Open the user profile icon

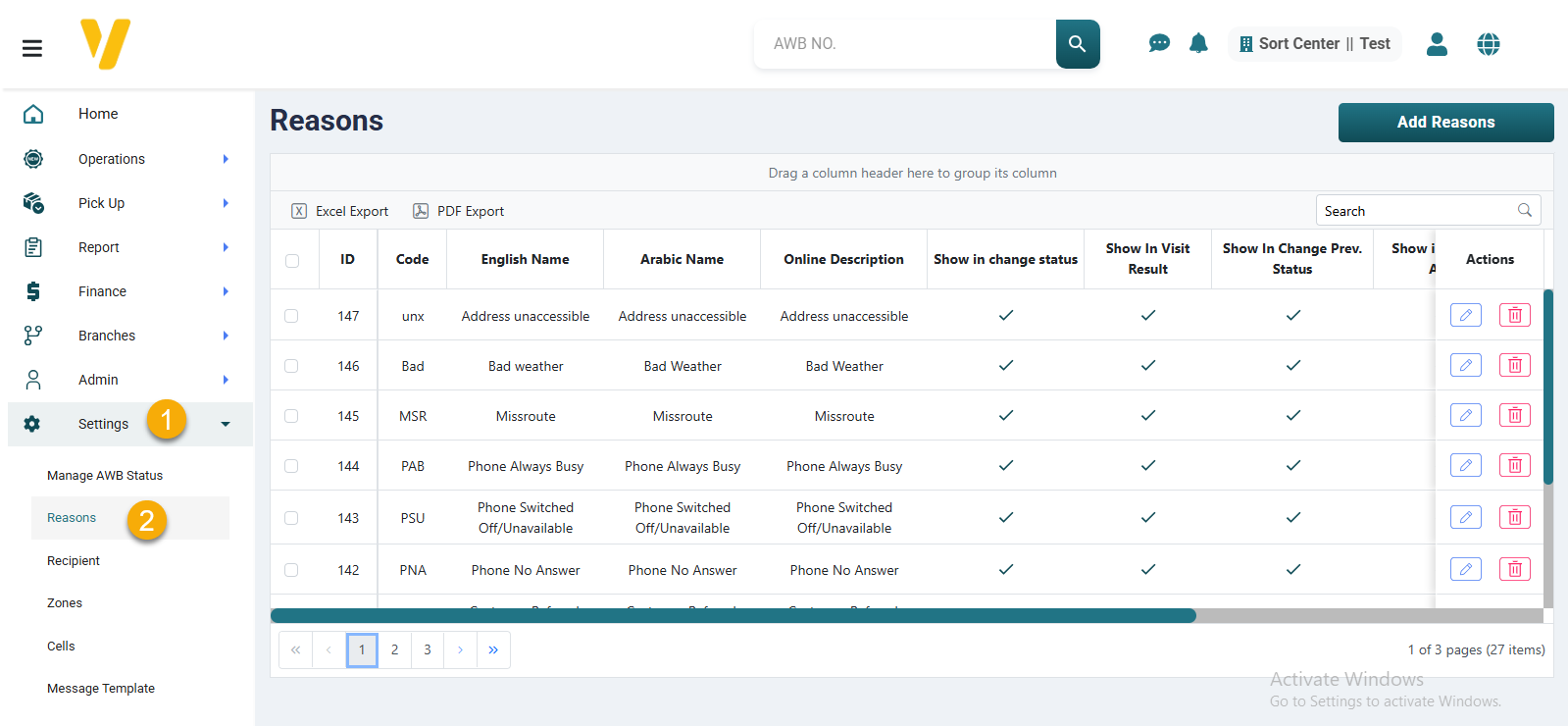click(x=1437, y=44)
